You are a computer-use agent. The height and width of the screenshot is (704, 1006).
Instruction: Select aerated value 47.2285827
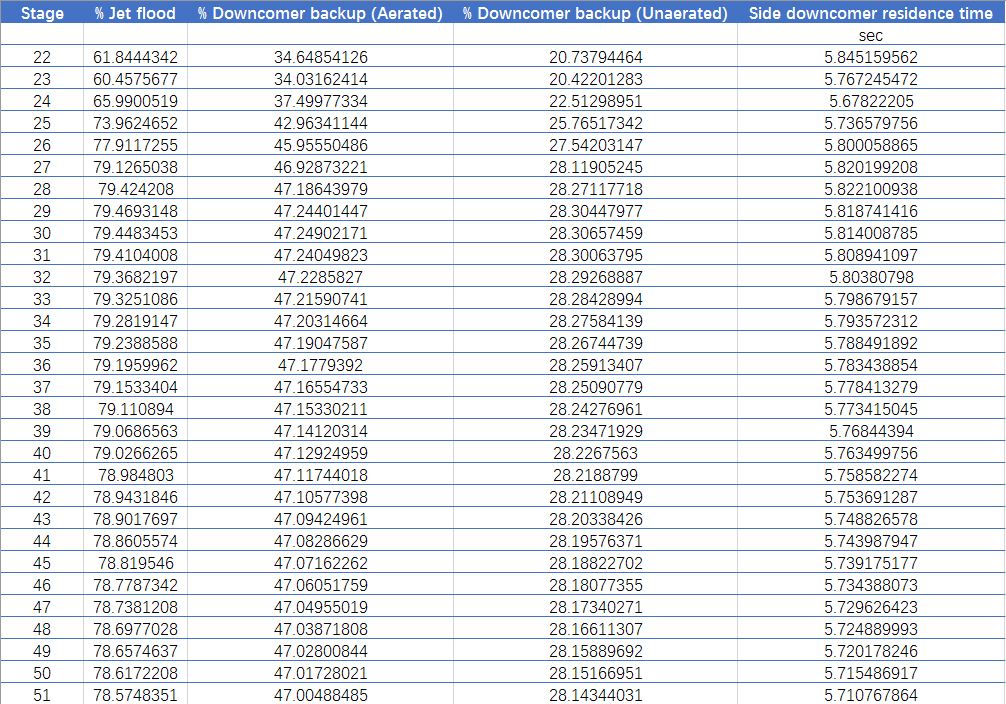(x=320, y=277)
